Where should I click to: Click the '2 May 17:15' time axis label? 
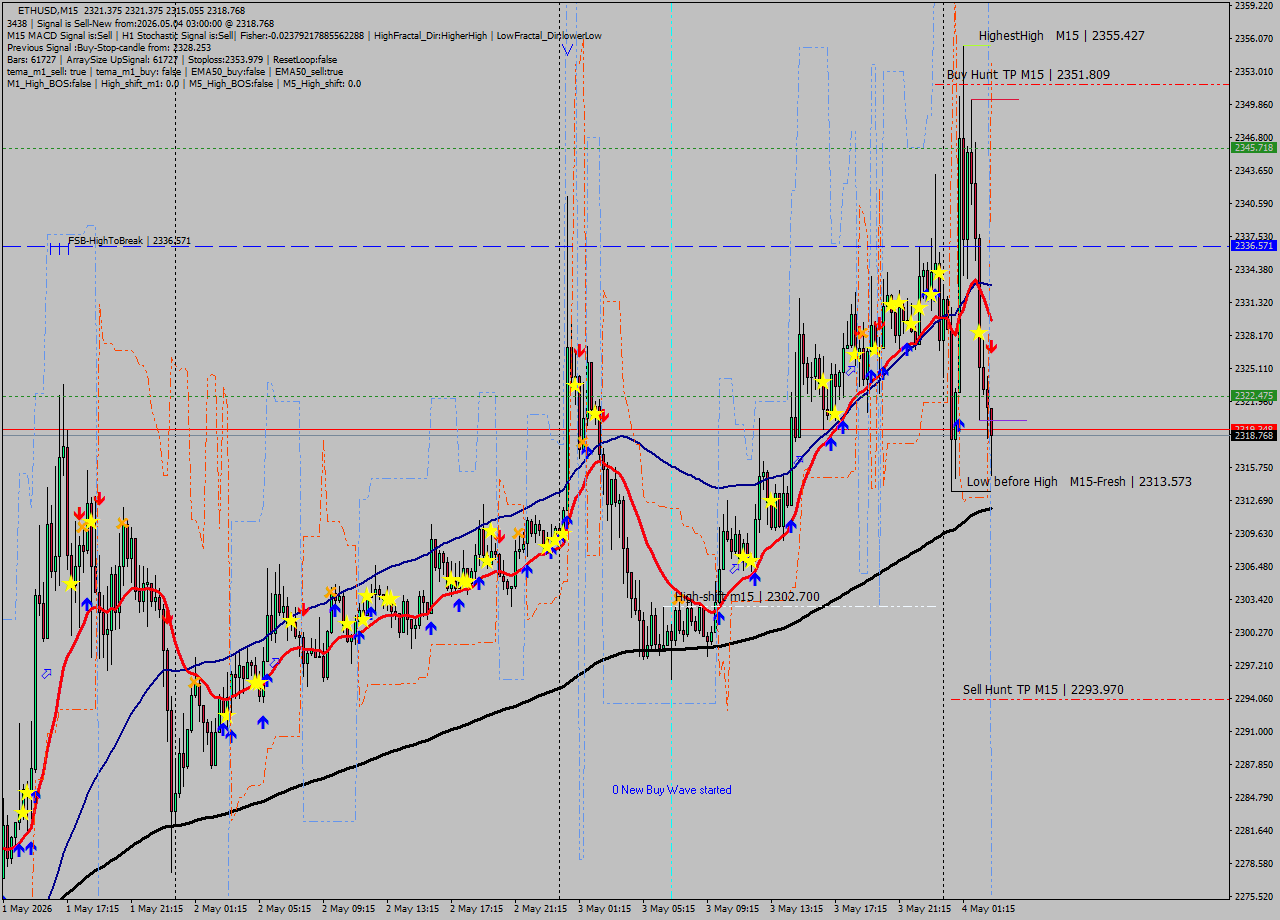[x=477, y=910]
